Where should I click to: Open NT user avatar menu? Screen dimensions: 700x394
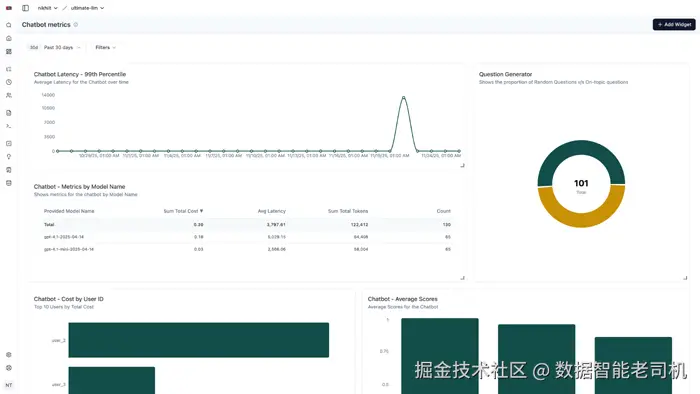[x=8, y=385]
